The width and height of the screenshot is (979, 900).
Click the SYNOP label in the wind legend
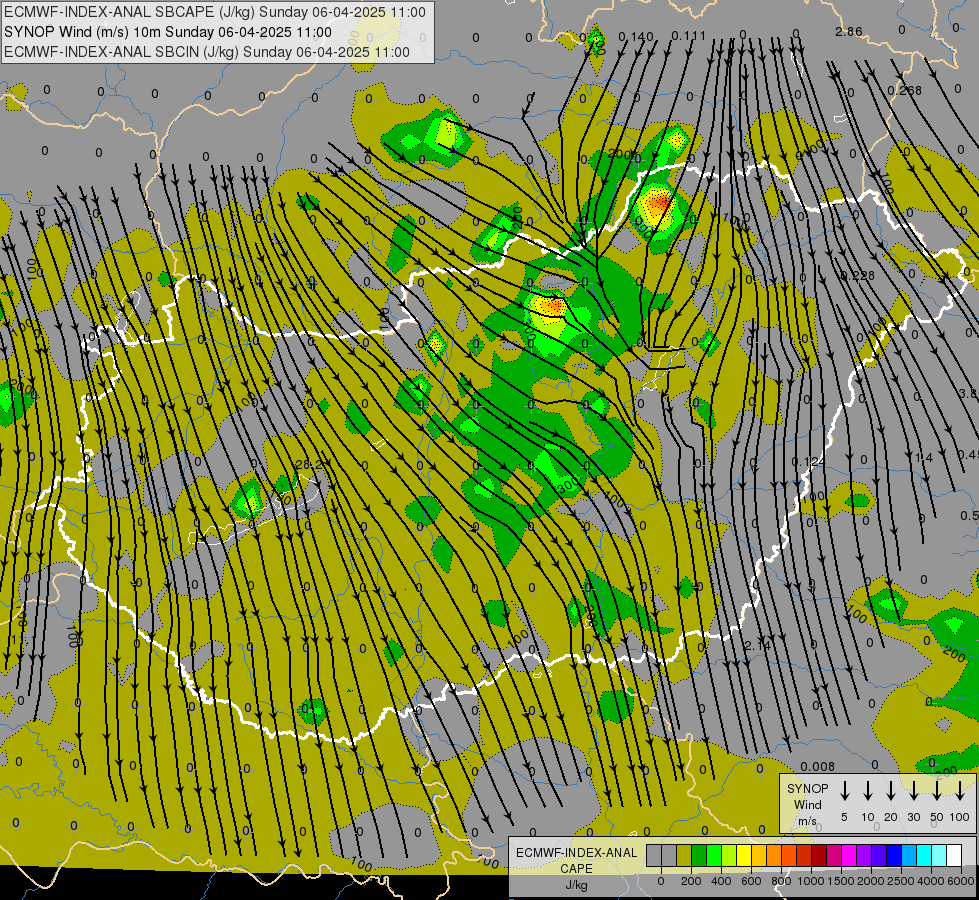(x=807, y=788)
